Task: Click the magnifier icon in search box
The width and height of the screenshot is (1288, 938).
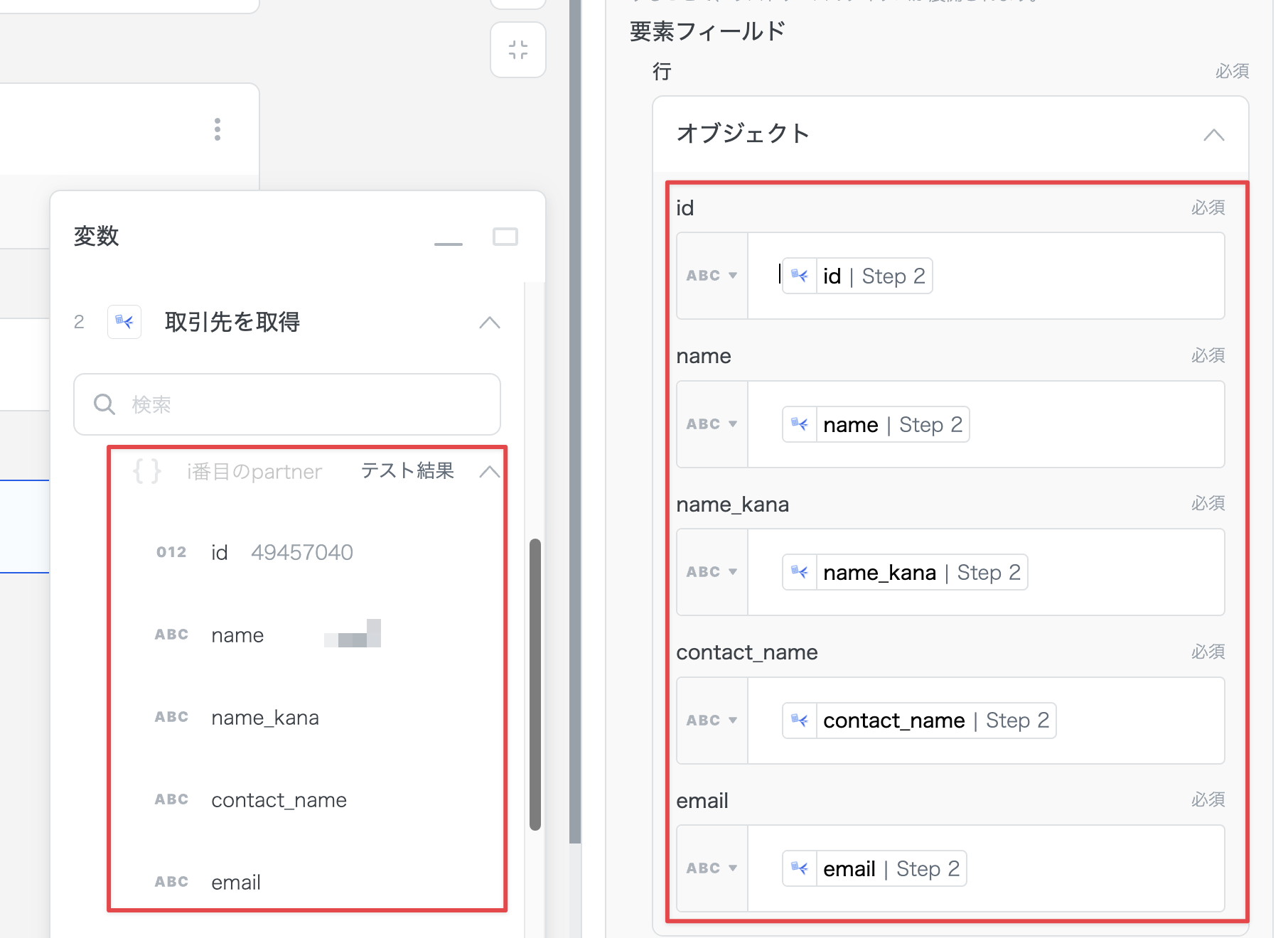Action: [104, 404]
